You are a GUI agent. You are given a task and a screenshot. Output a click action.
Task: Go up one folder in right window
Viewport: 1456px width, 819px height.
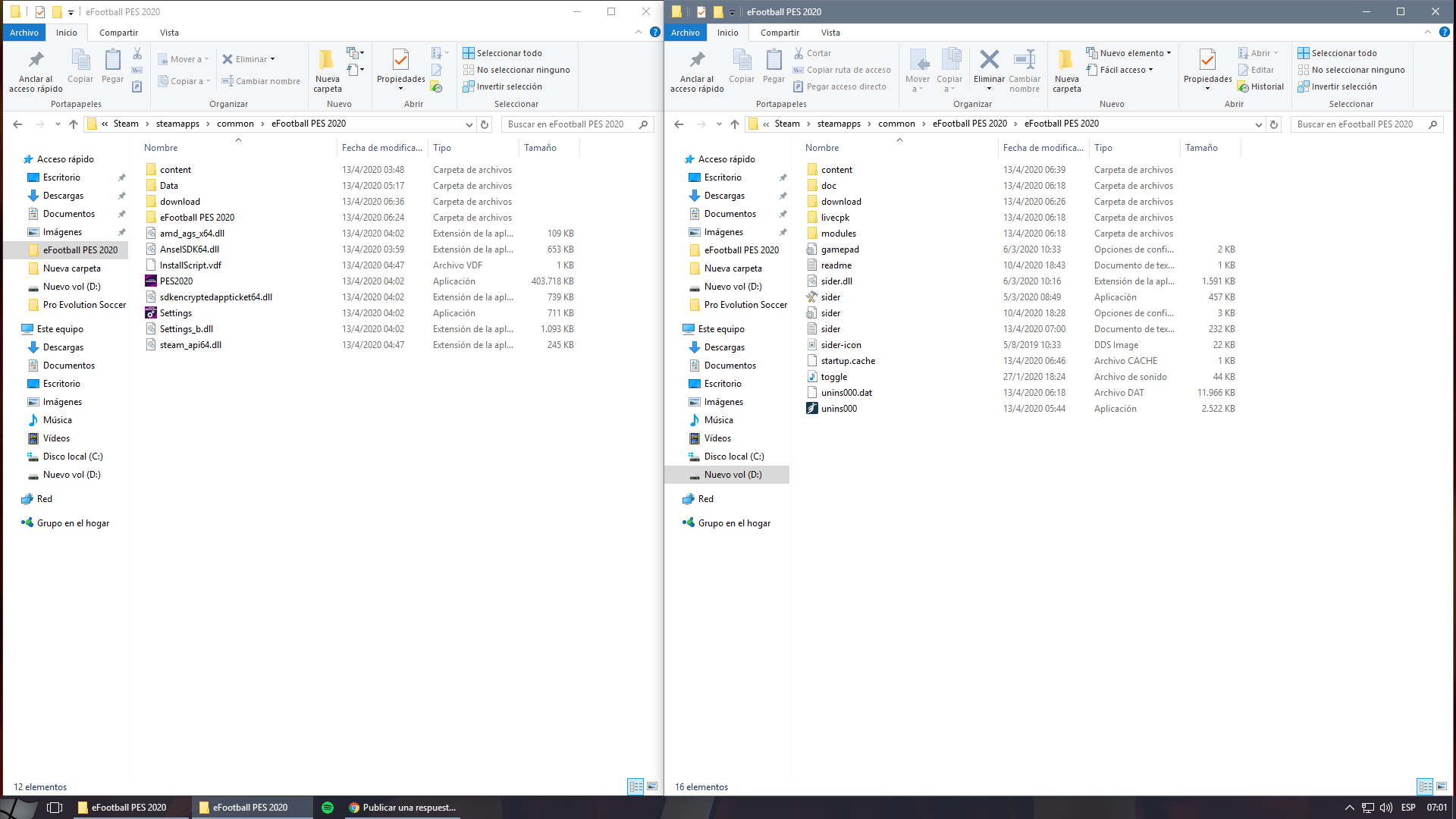[735, 124]
